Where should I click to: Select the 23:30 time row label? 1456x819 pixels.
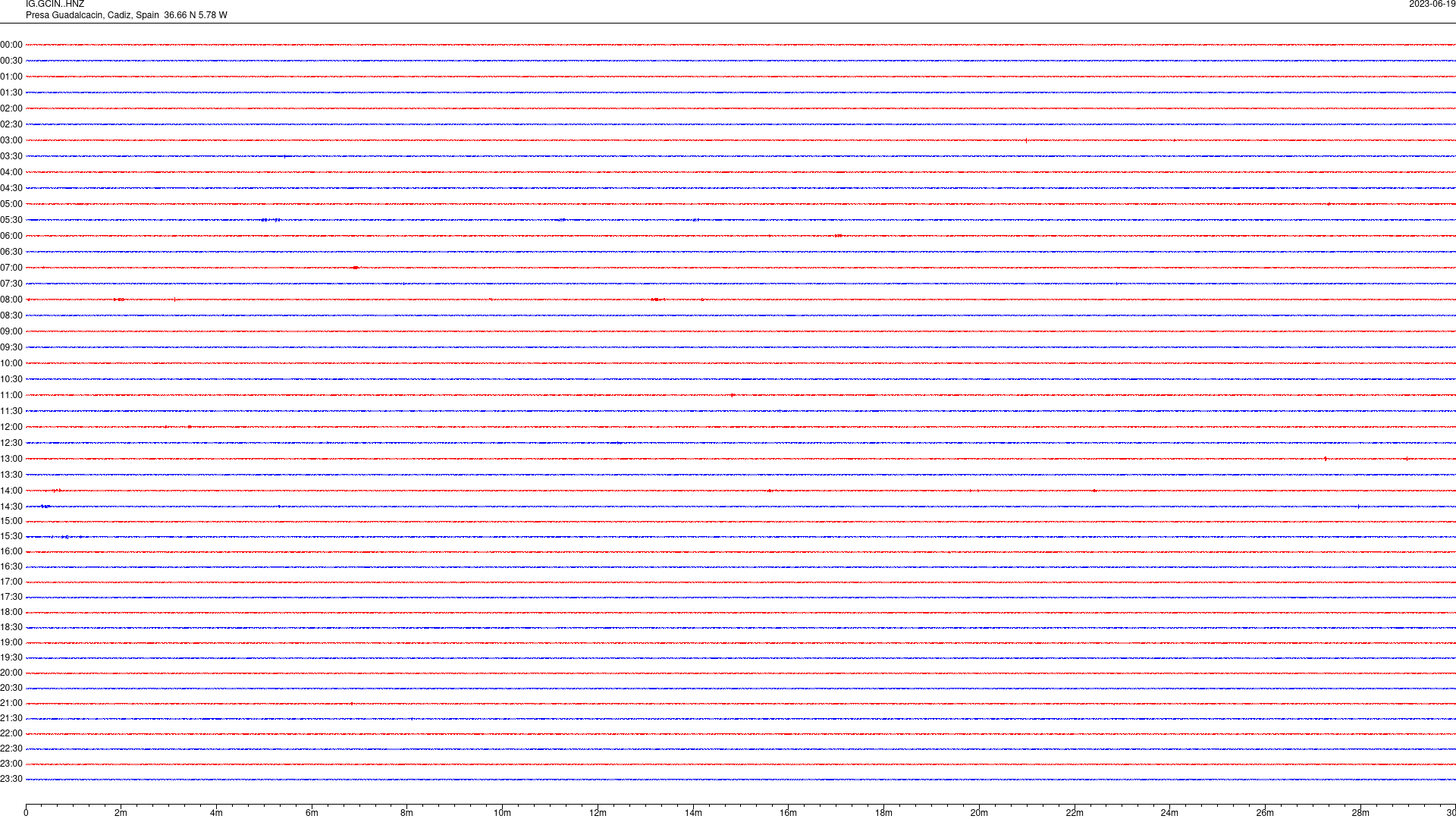tap(11, 779)
